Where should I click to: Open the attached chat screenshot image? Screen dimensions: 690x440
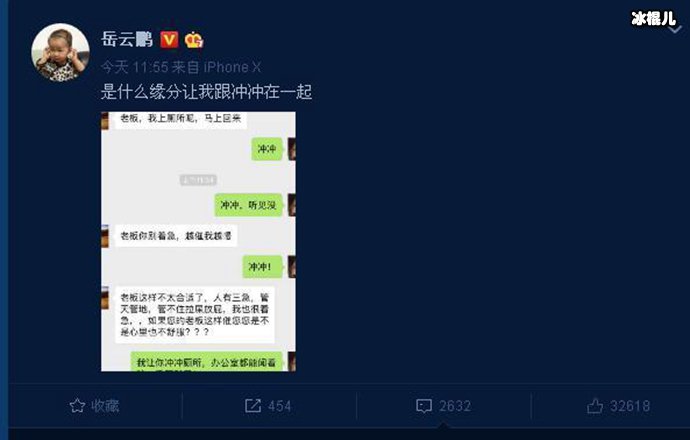point(198,242)
